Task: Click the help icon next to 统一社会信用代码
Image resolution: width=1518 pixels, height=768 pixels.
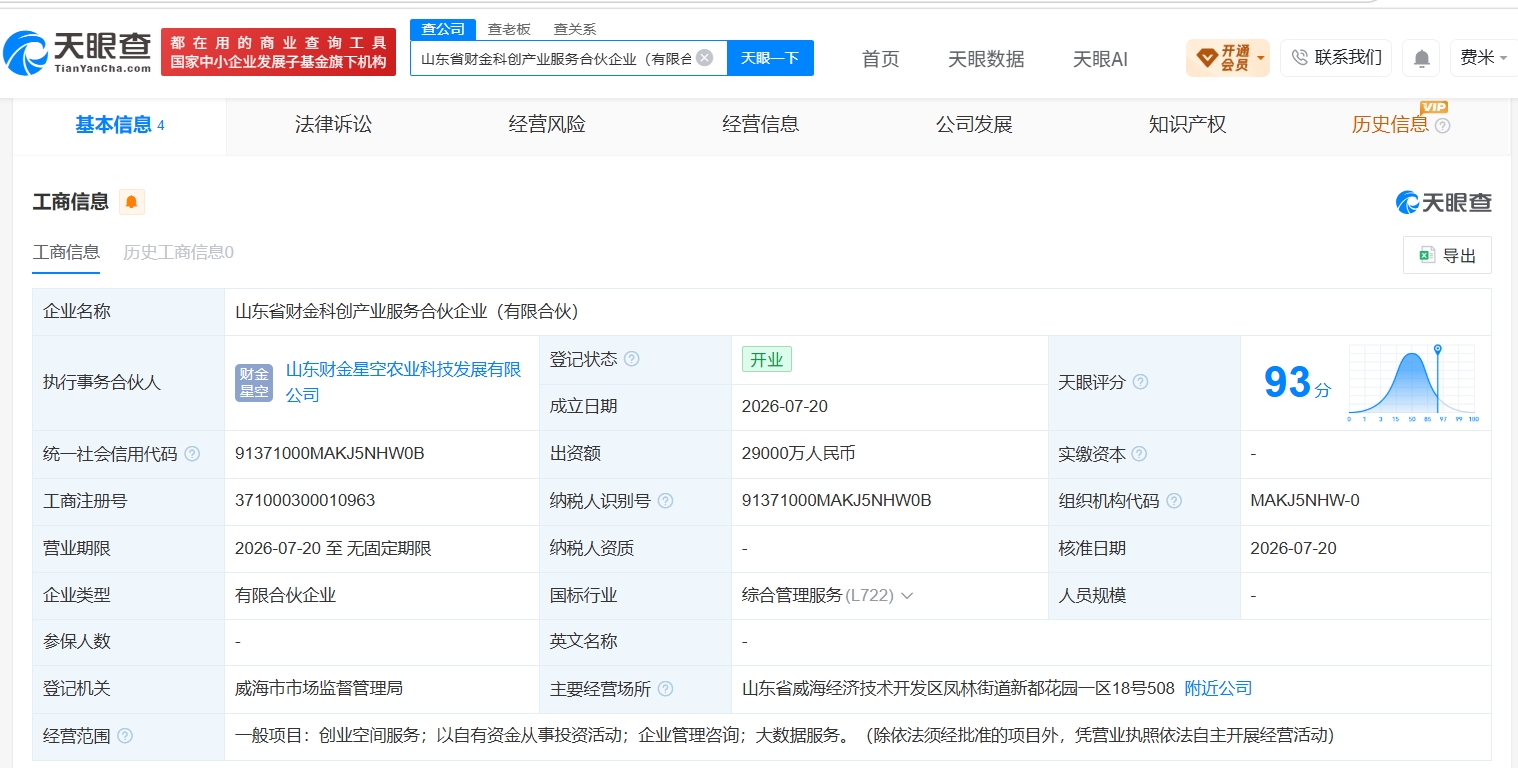Action: click(192, 454)
